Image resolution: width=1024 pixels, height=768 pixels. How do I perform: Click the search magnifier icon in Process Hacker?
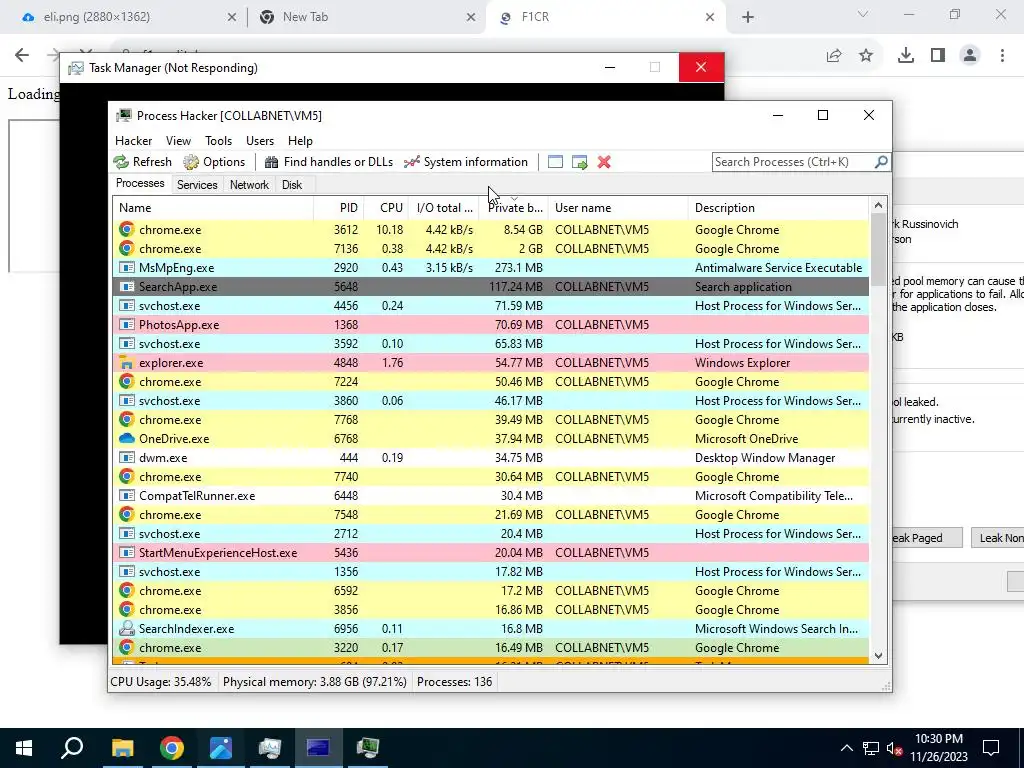click(x=881, y=161)
